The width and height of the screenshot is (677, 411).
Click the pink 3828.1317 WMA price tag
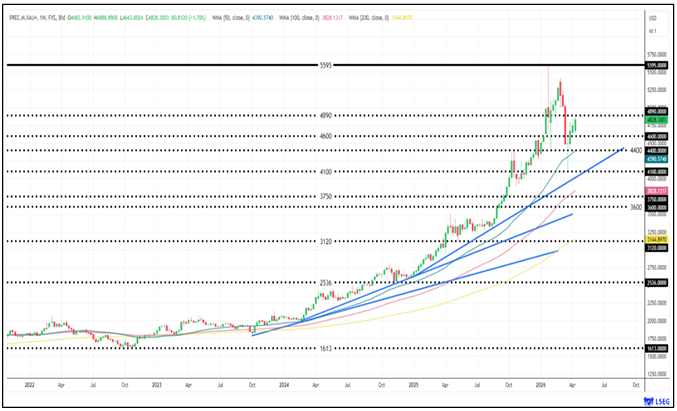click(657, 190)
